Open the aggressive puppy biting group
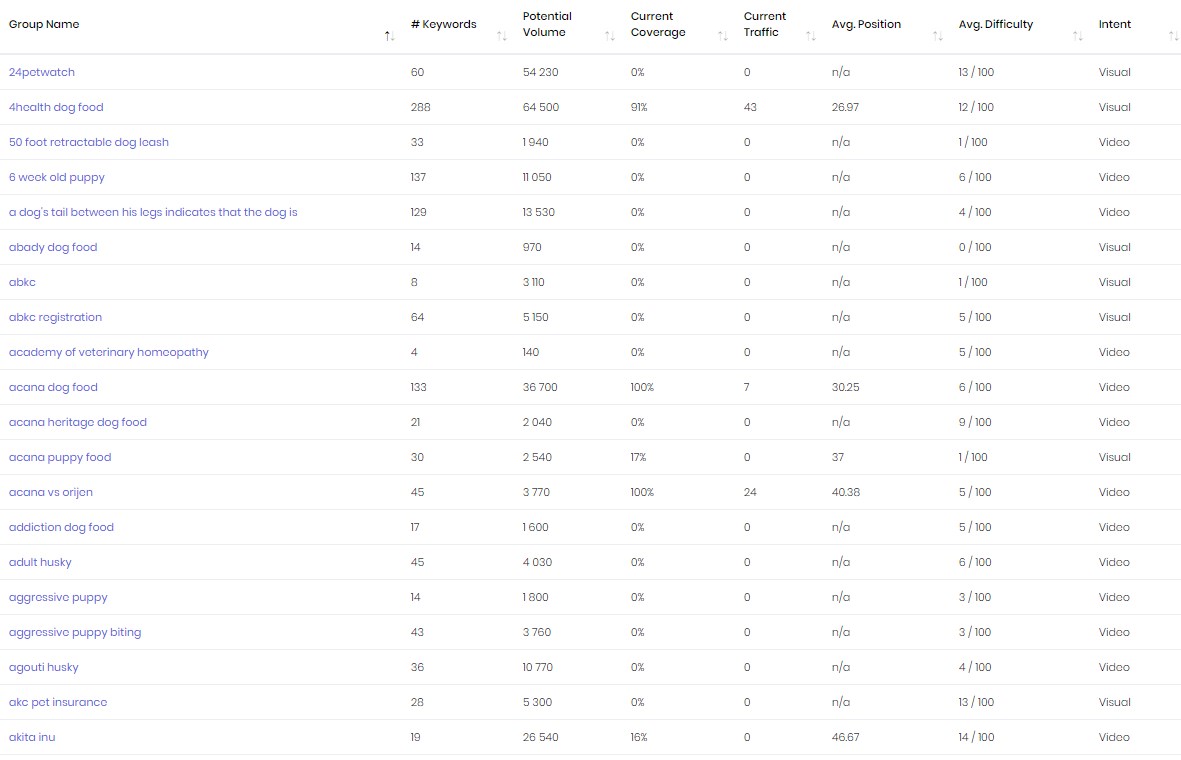 [x=75, y=633]
